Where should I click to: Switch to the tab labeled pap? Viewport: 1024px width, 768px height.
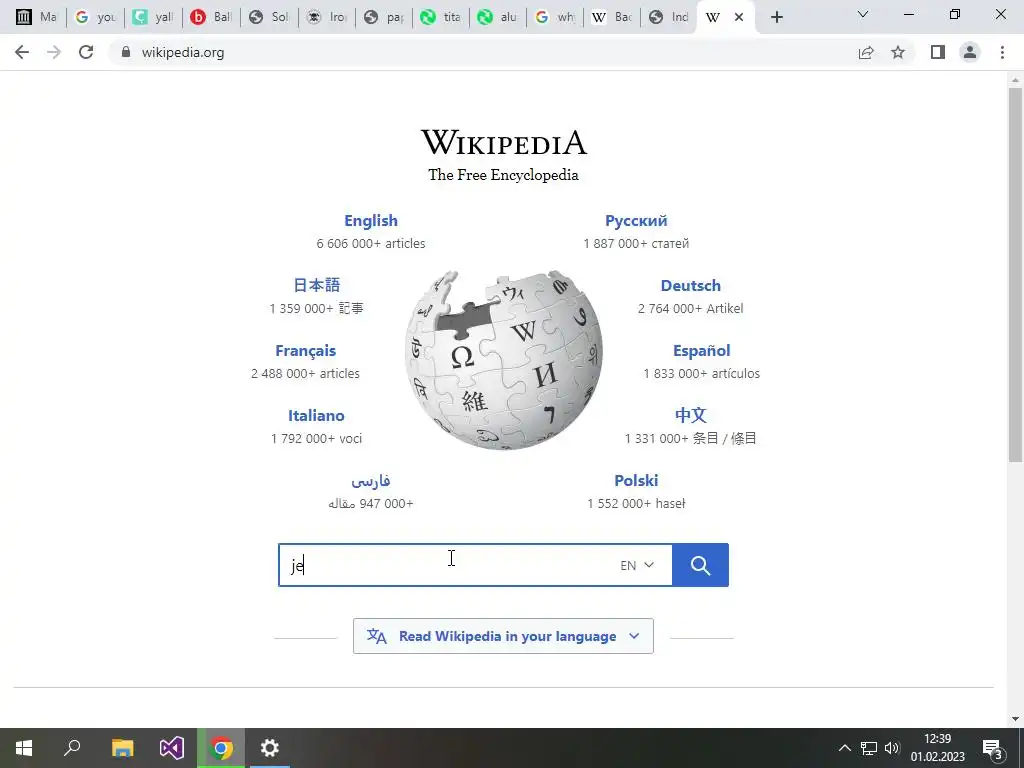click(x=384, y=17)
